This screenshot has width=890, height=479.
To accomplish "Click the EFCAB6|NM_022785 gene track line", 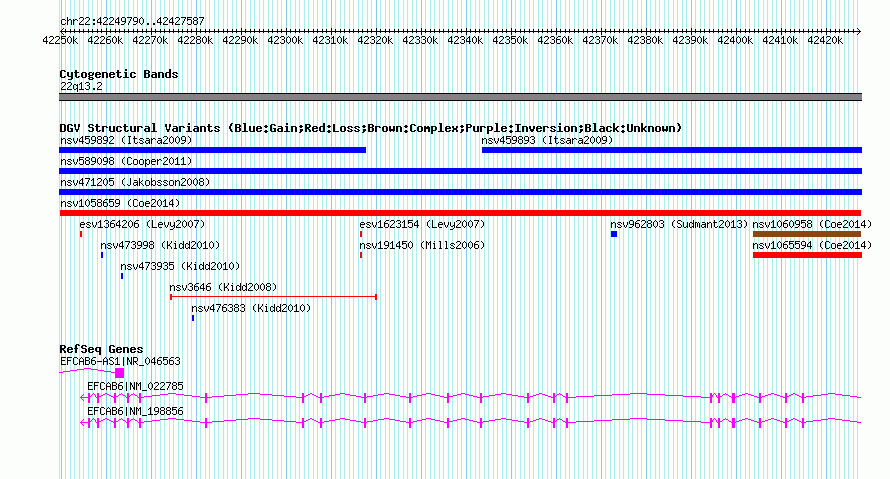I will click(x=471, y=397).
